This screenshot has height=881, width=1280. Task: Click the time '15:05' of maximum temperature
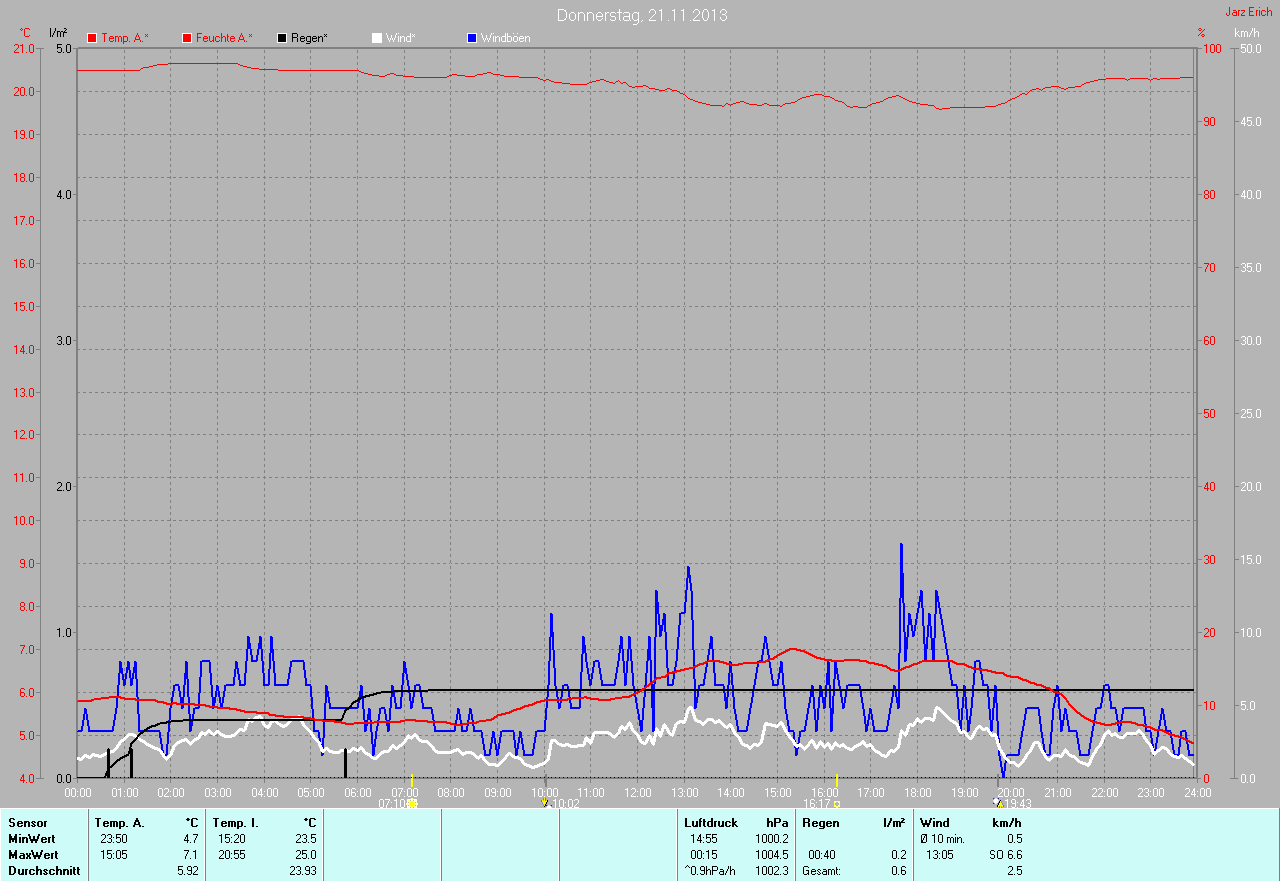[114, 855]
